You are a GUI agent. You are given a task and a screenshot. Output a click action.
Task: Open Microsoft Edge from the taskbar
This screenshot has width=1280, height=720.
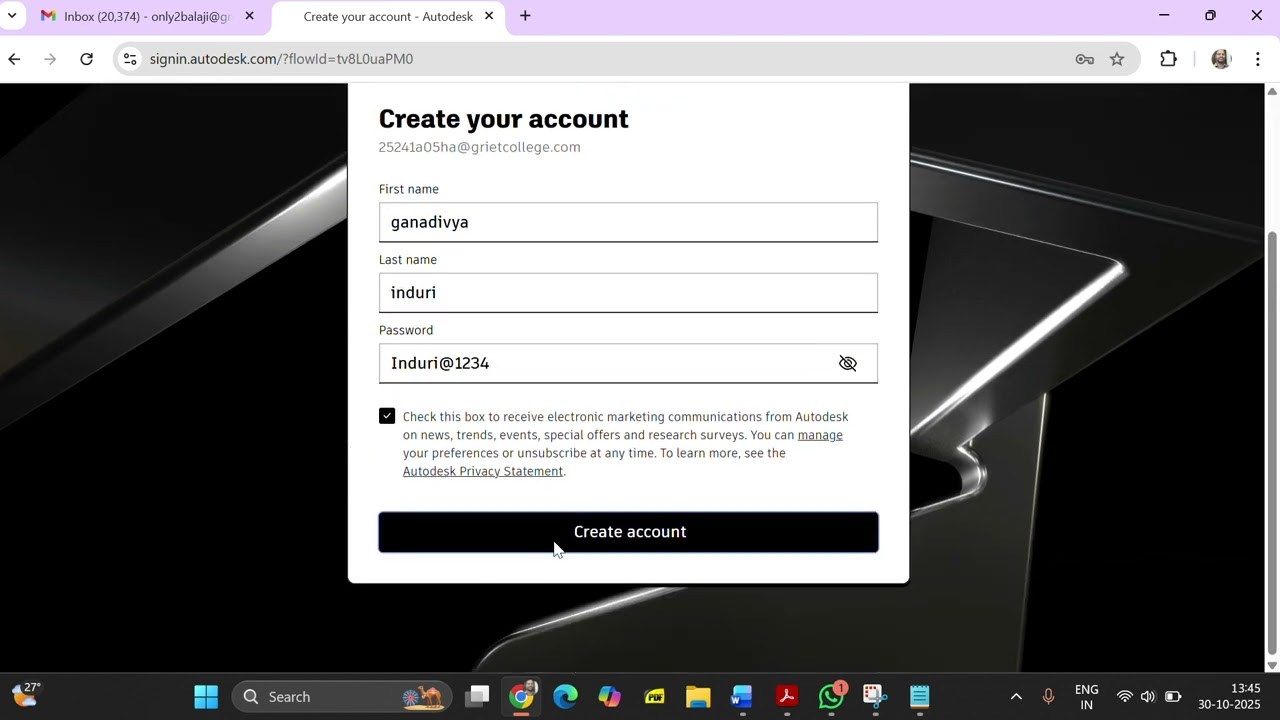(566, 697)
